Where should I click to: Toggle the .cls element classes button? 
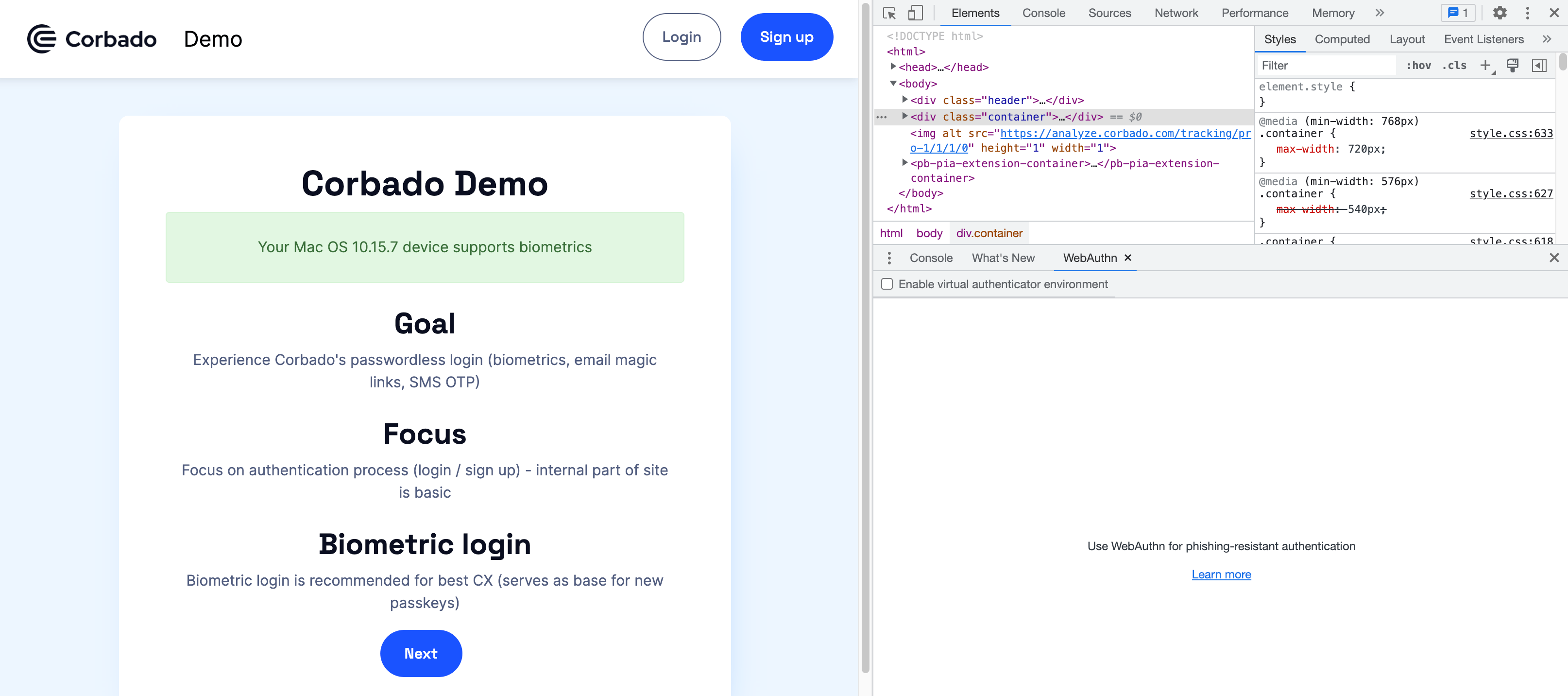tap(1454, 65)
